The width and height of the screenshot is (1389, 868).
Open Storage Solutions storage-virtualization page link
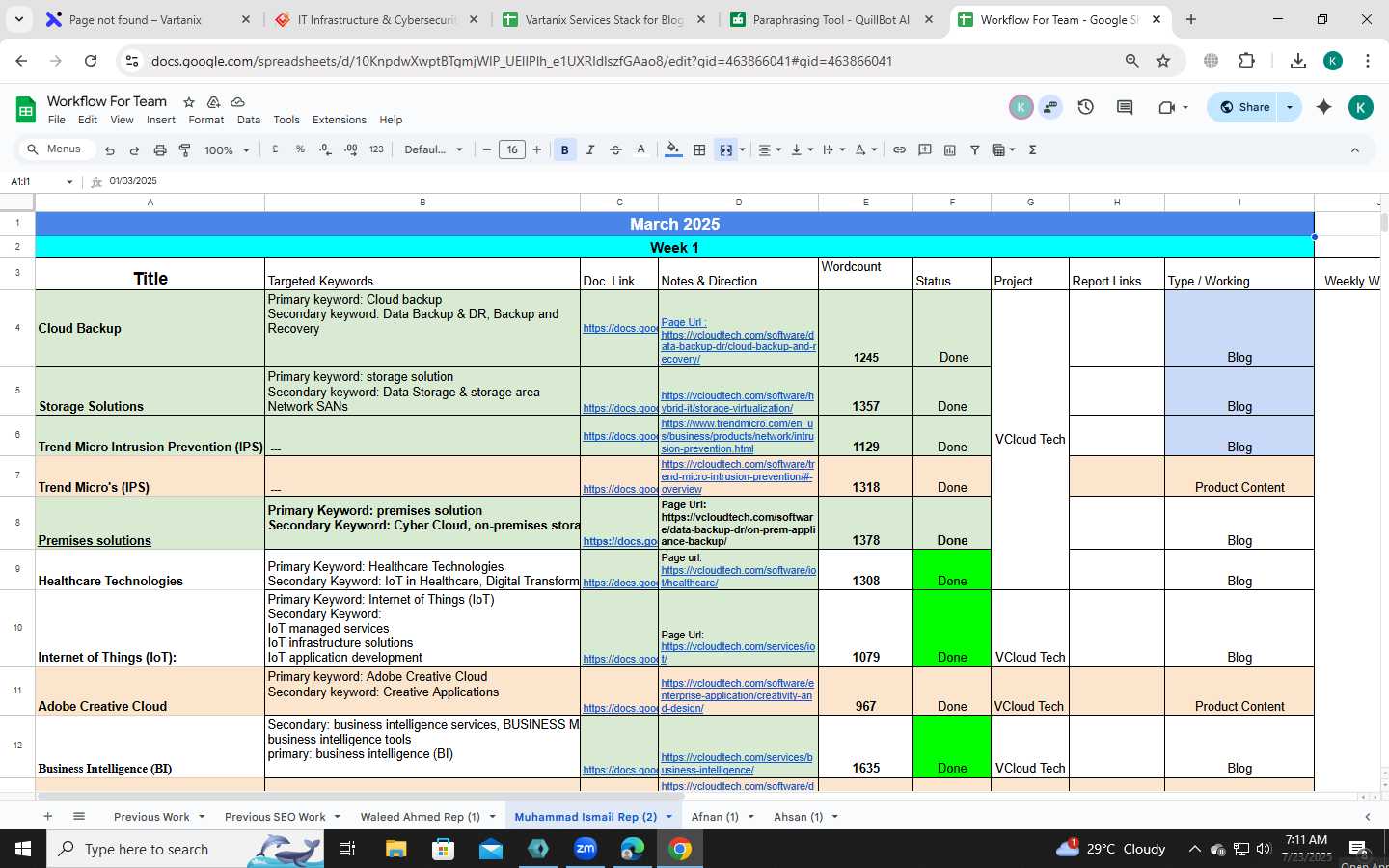[738, 402]
